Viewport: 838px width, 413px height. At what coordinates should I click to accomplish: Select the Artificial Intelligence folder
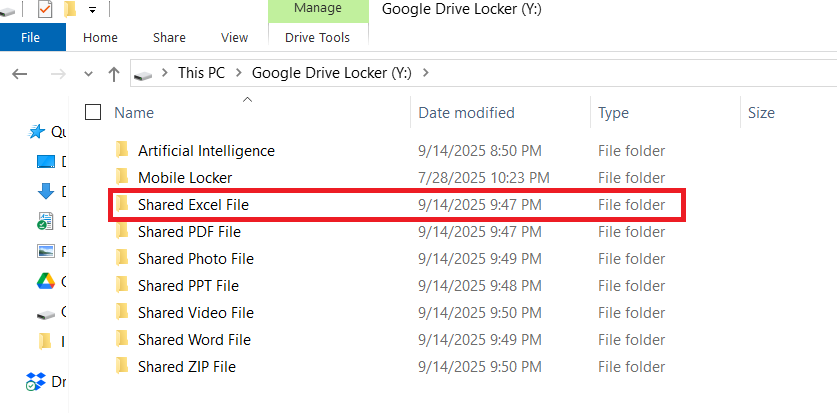[206, 151]
